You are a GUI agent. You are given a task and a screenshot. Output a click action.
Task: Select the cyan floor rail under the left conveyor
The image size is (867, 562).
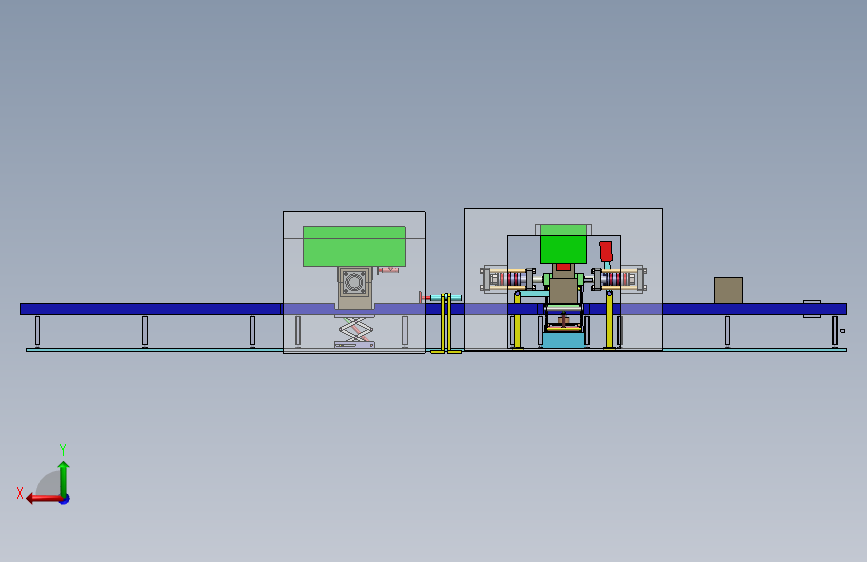155,350
